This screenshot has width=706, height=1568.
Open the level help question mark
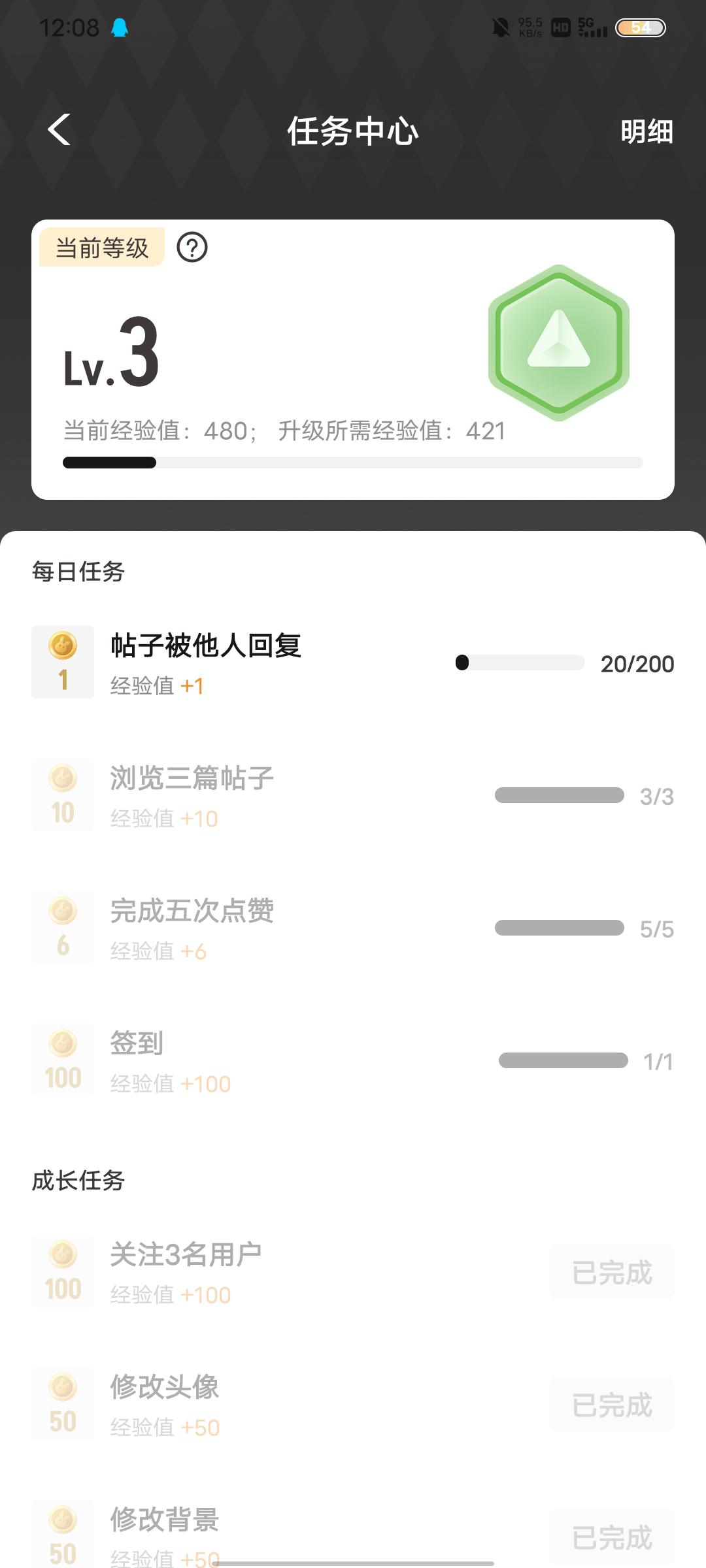(x=192, y=248)
